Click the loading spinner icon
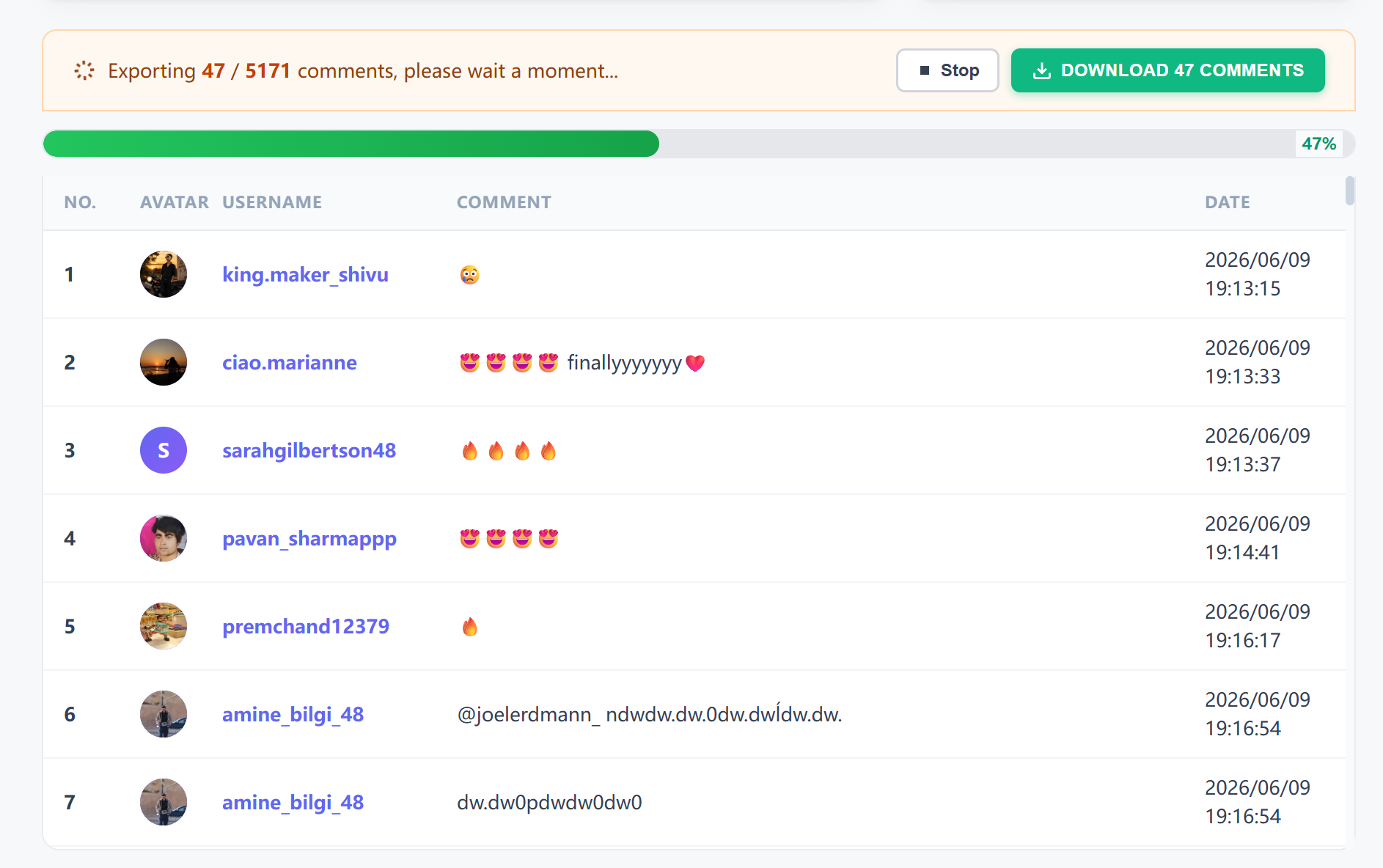Screen dimensions: 1383x868 coord(84,70)
